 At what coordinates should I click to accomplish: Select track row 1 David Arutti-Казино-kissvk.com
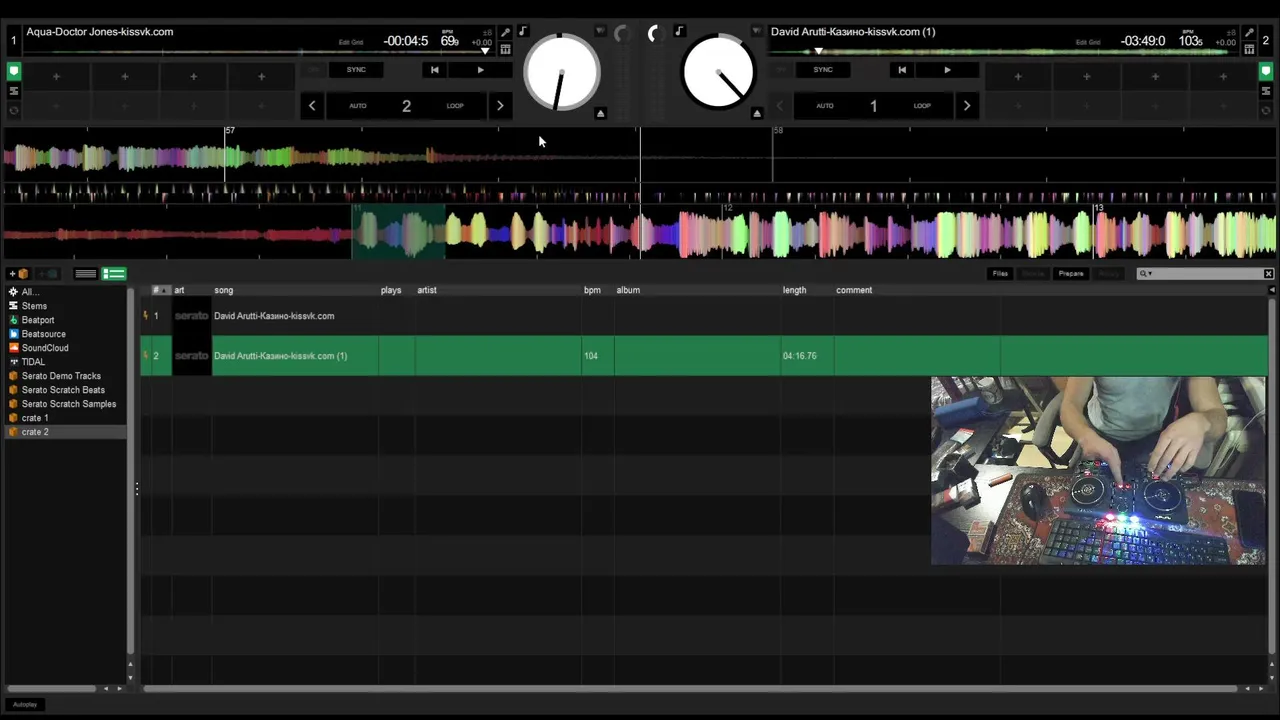click(704, 316)
